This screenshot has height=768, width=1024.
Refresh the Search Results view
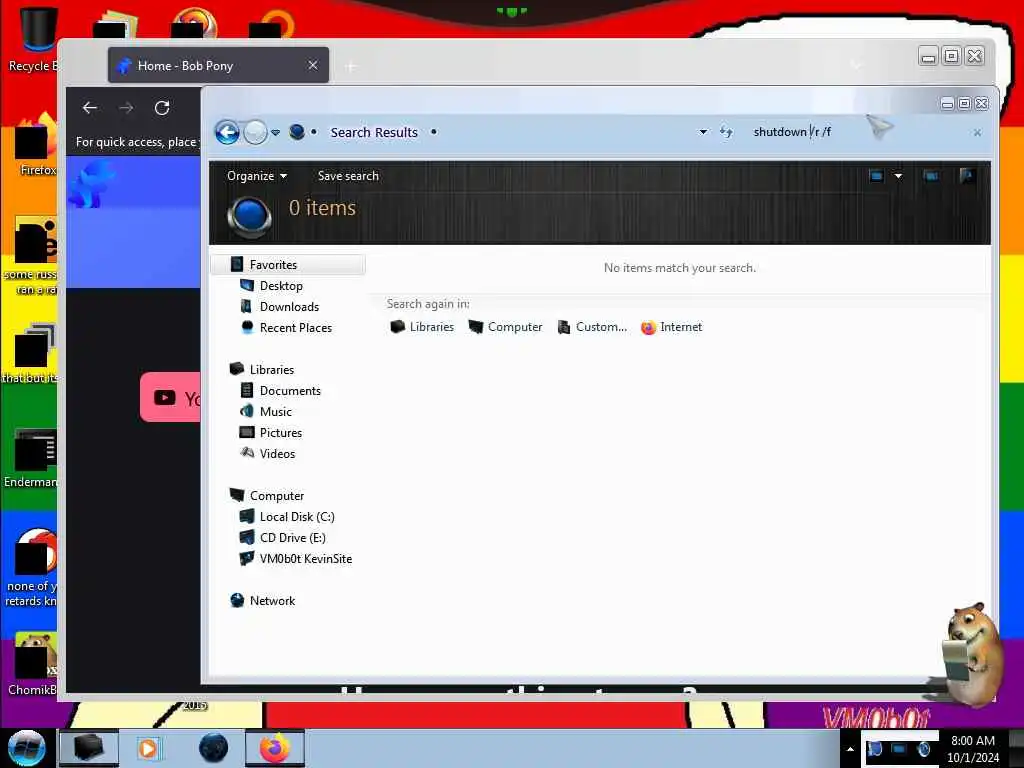[726, 132]
